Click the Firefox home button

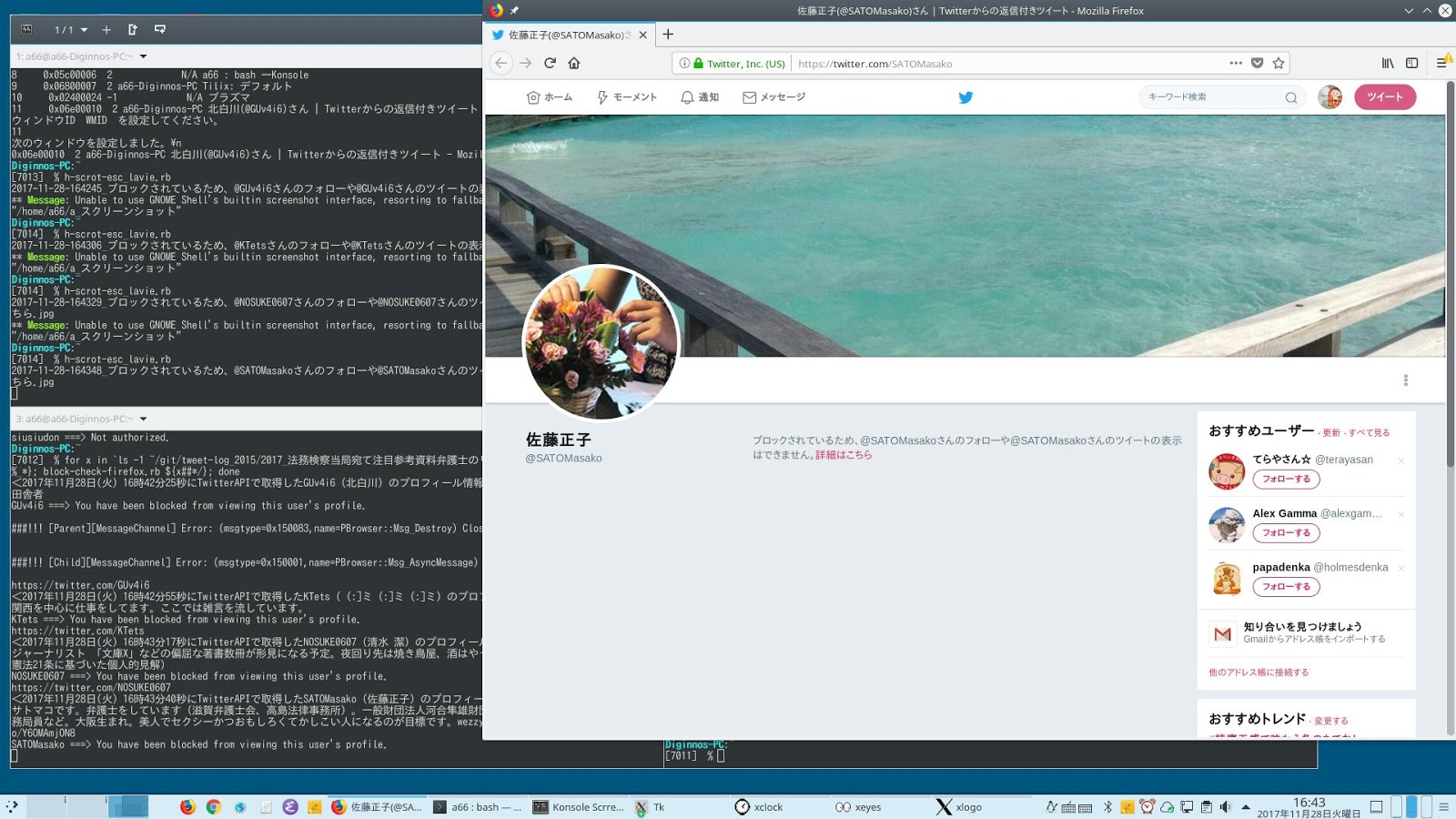tap(574, 63)
